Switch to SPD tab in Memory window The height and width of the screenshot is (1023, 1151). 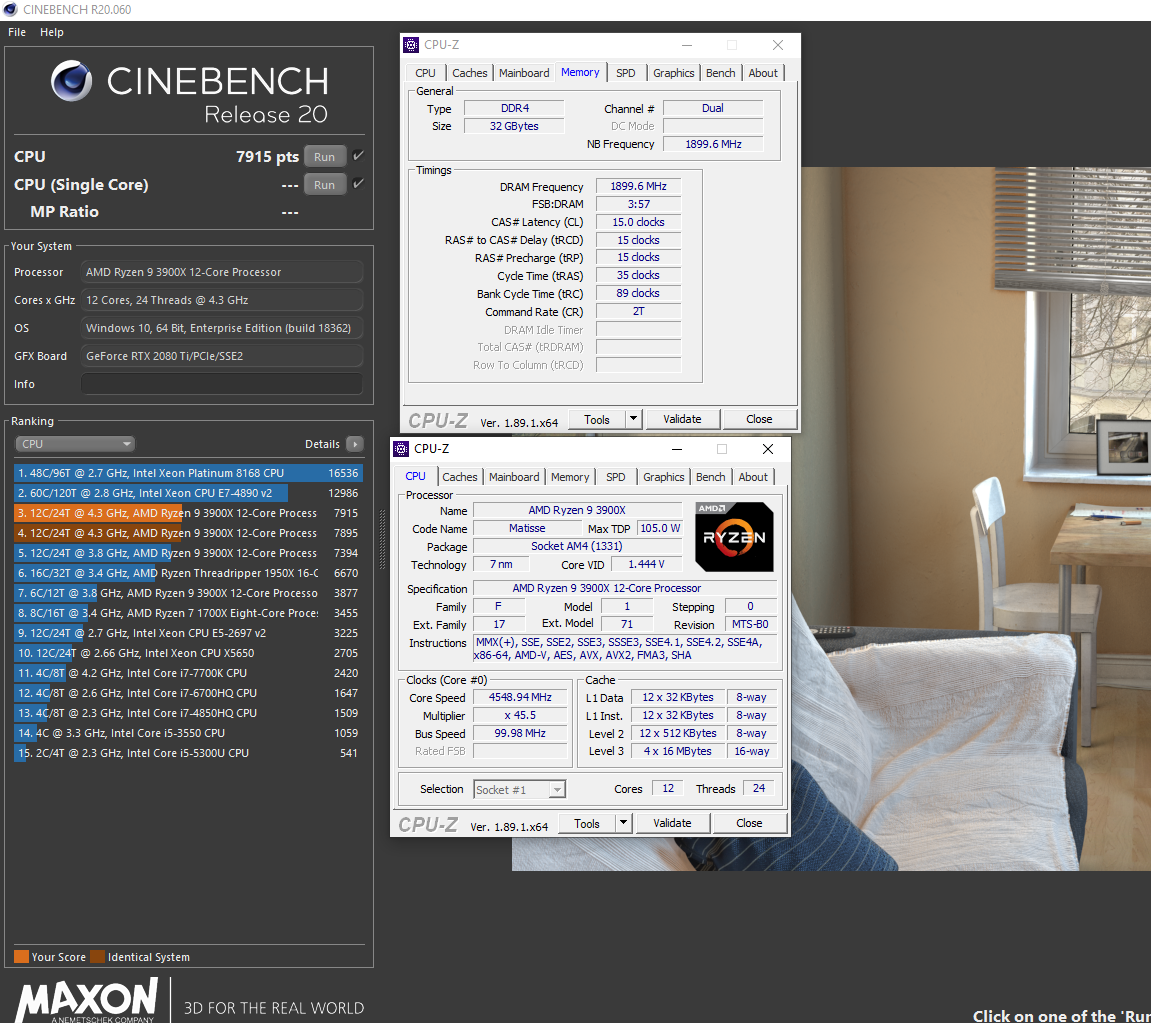pyautogui.click(x=625, y=73)
